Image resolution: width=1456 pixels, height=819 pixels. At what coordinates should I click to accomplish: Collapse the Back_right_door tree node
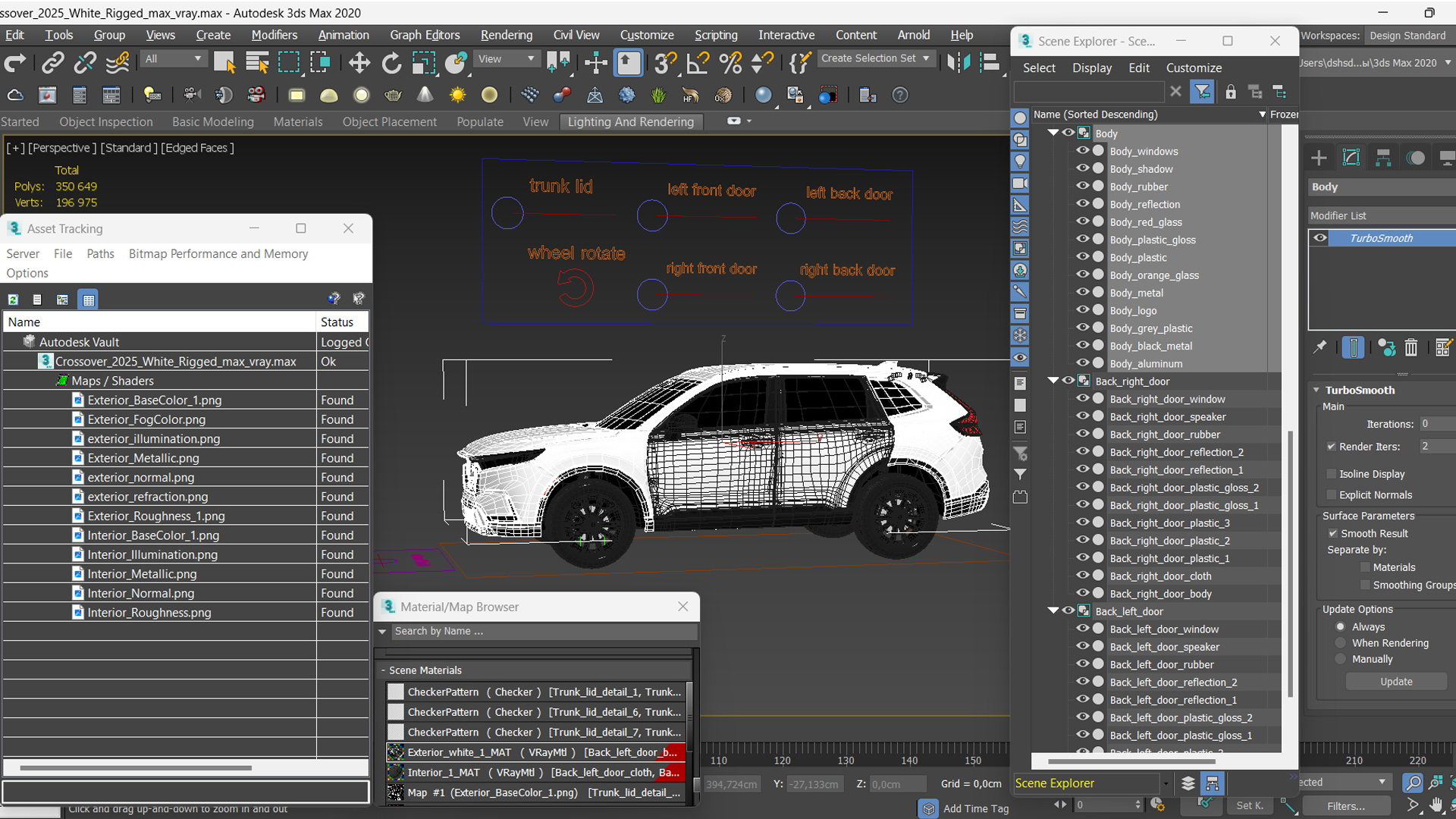[x=1053, y=381]
